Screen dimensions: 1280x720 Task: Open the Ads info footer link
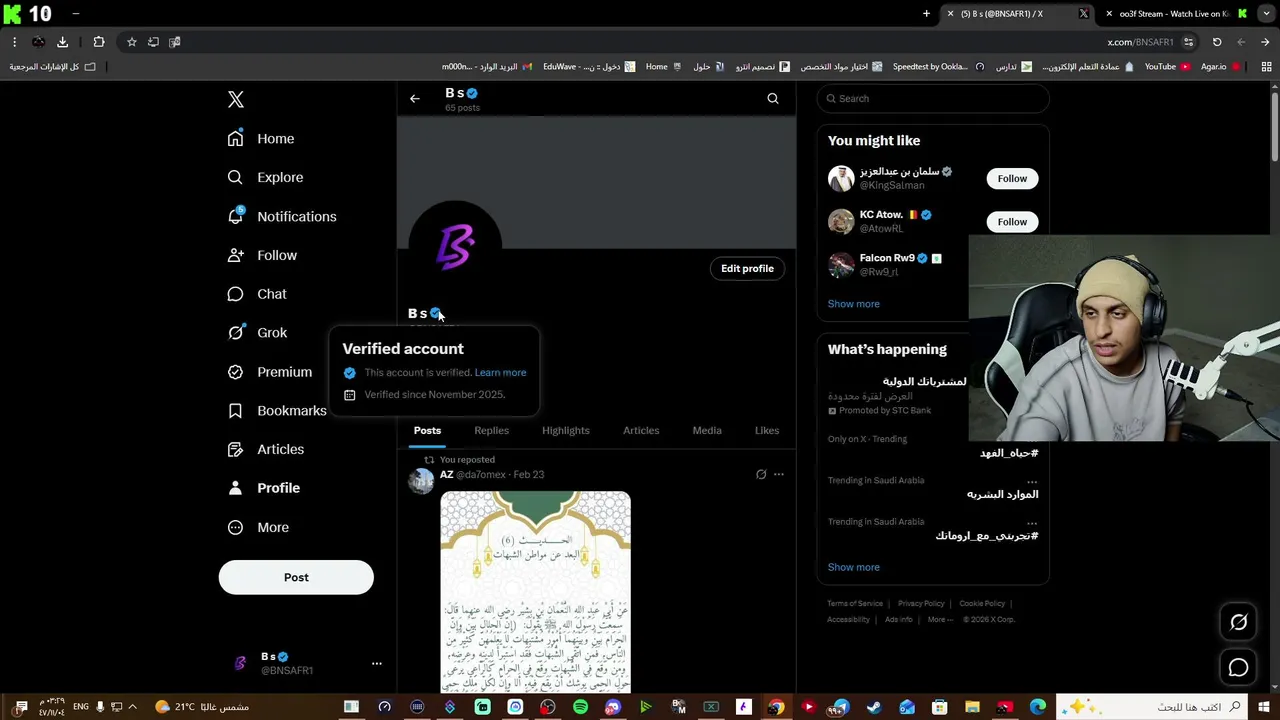click(x=898, y=620)
